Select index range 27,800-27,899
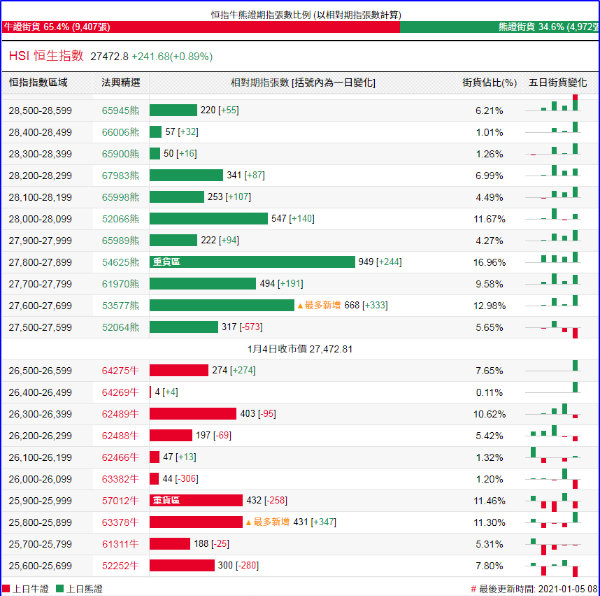 click(x=40, y=262)
